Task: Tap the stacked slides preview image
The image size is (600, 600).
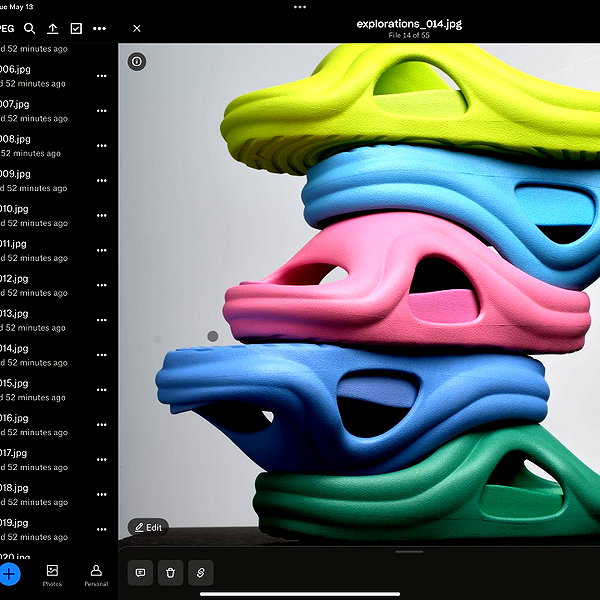Action: click(359, 293)
